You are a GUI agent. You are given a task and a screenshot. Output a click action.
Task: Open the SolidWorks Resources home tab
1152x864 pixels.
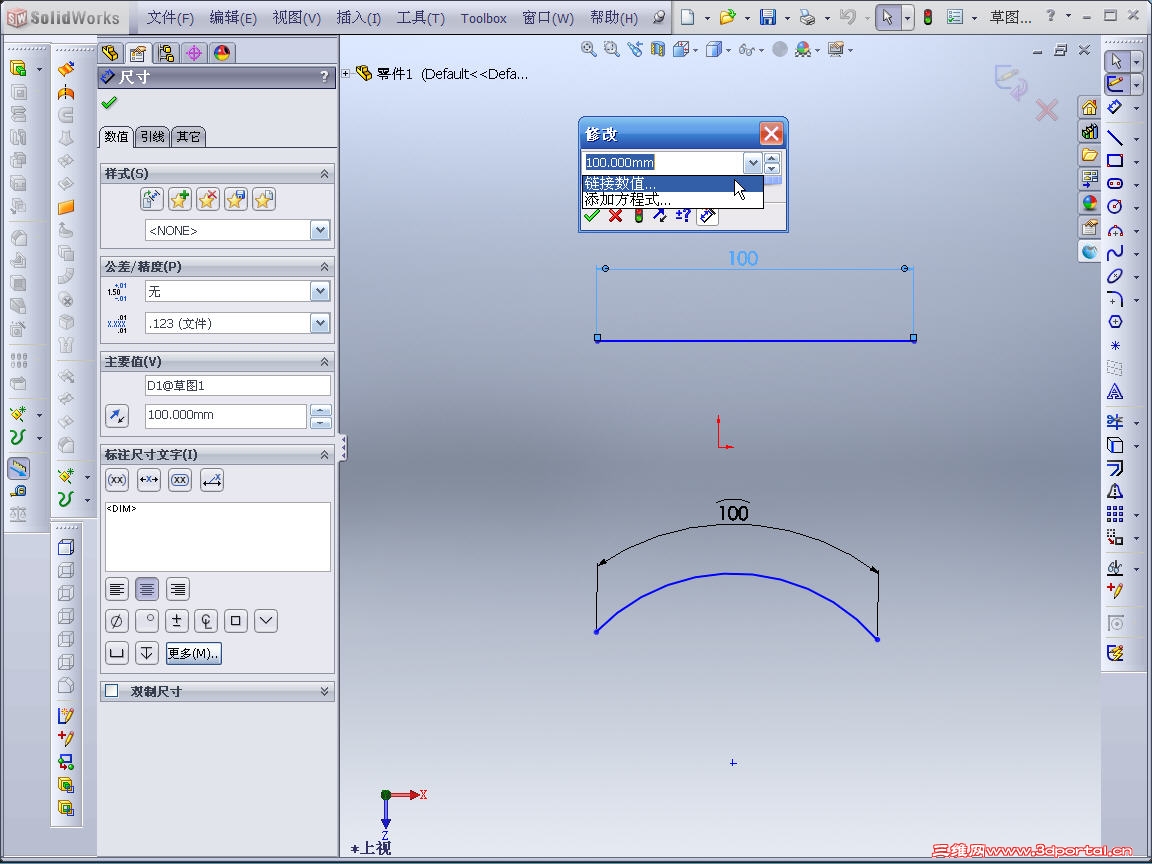pos(1089,108)
